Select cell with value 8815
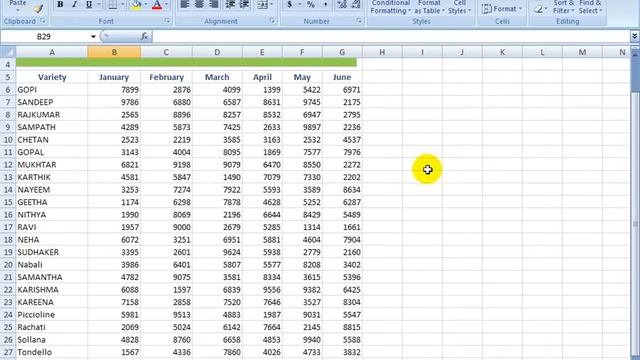640x360 pixels. pos(342,327)
